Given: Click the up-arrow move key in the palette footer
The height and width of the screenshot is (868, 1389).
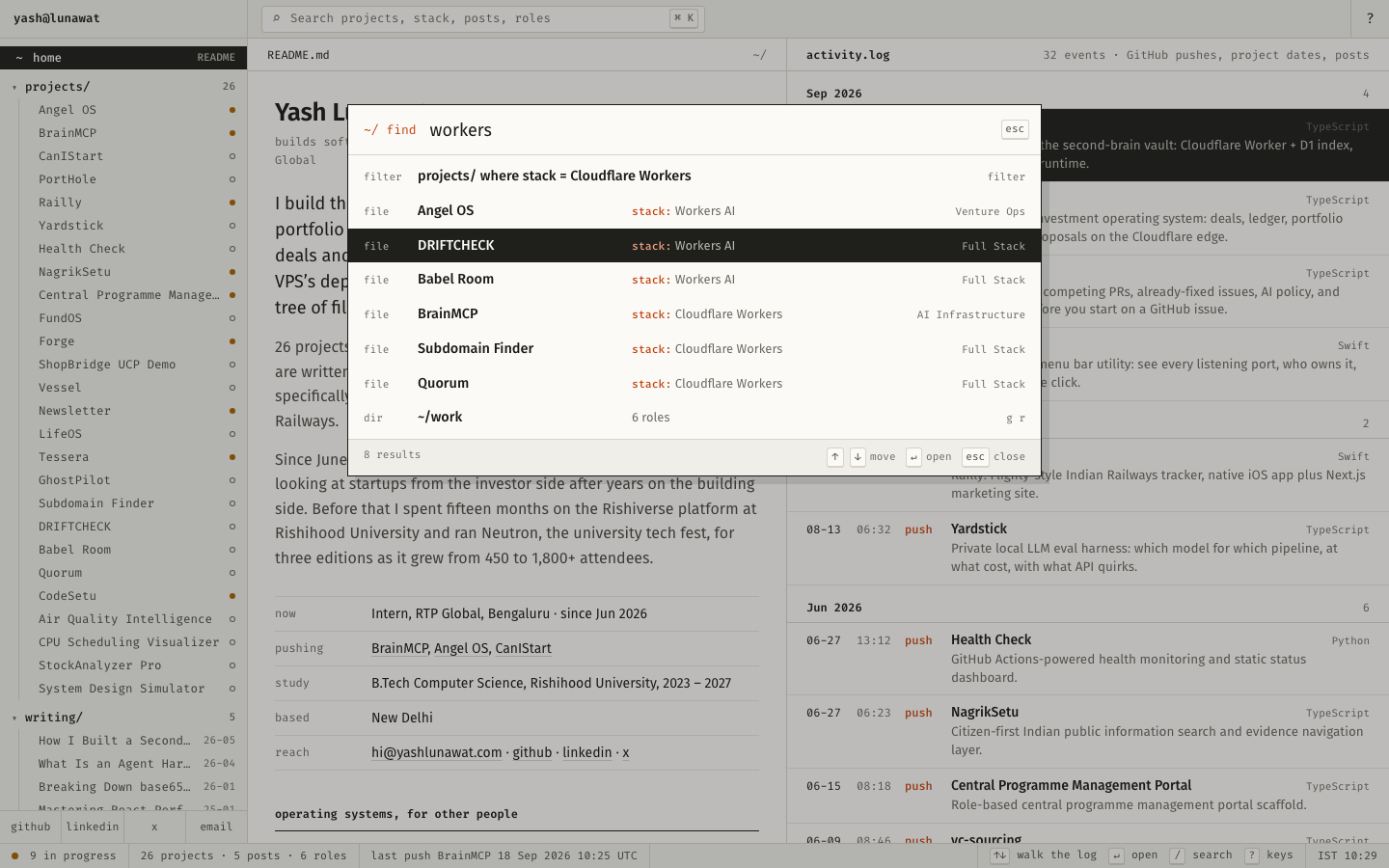Looking at the screenshot, I should 835,457.
